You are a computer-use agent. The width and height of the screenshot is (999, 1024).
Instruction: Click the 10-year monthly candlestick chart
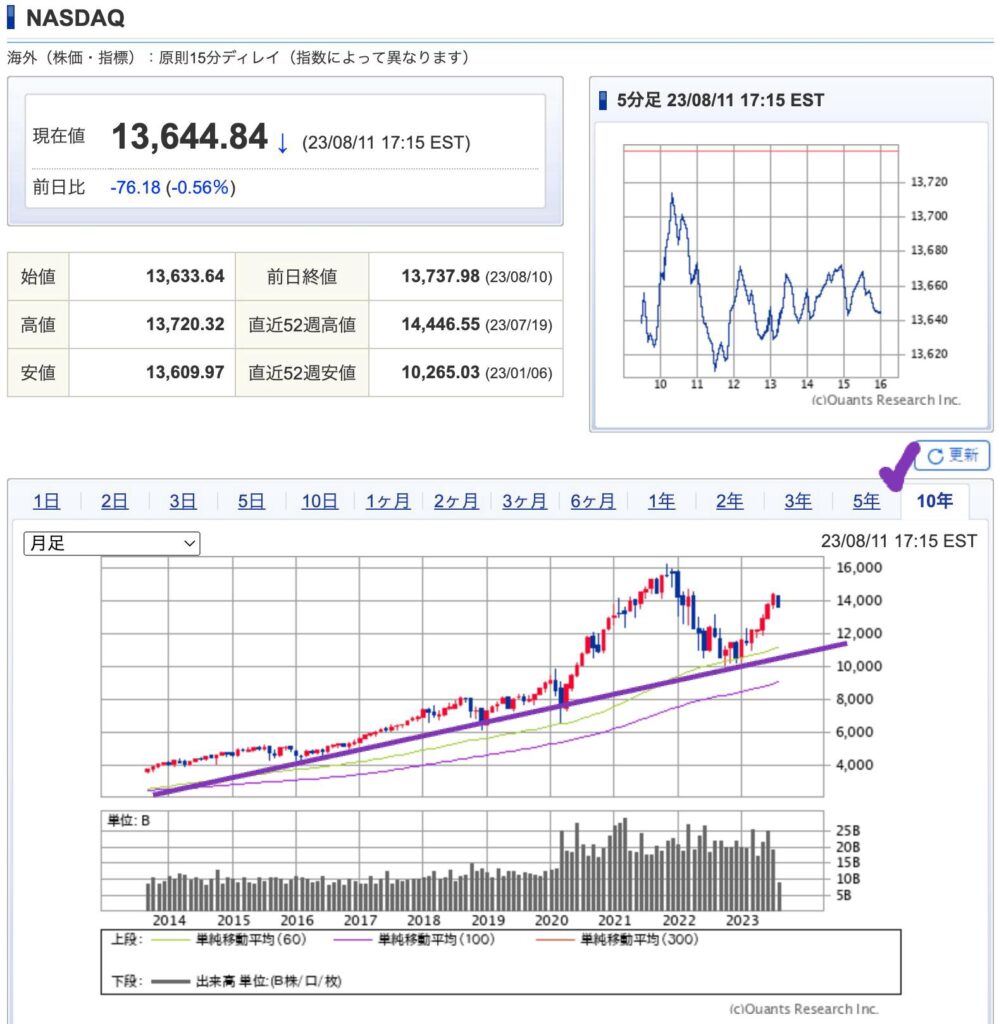(x=462, y=677)
